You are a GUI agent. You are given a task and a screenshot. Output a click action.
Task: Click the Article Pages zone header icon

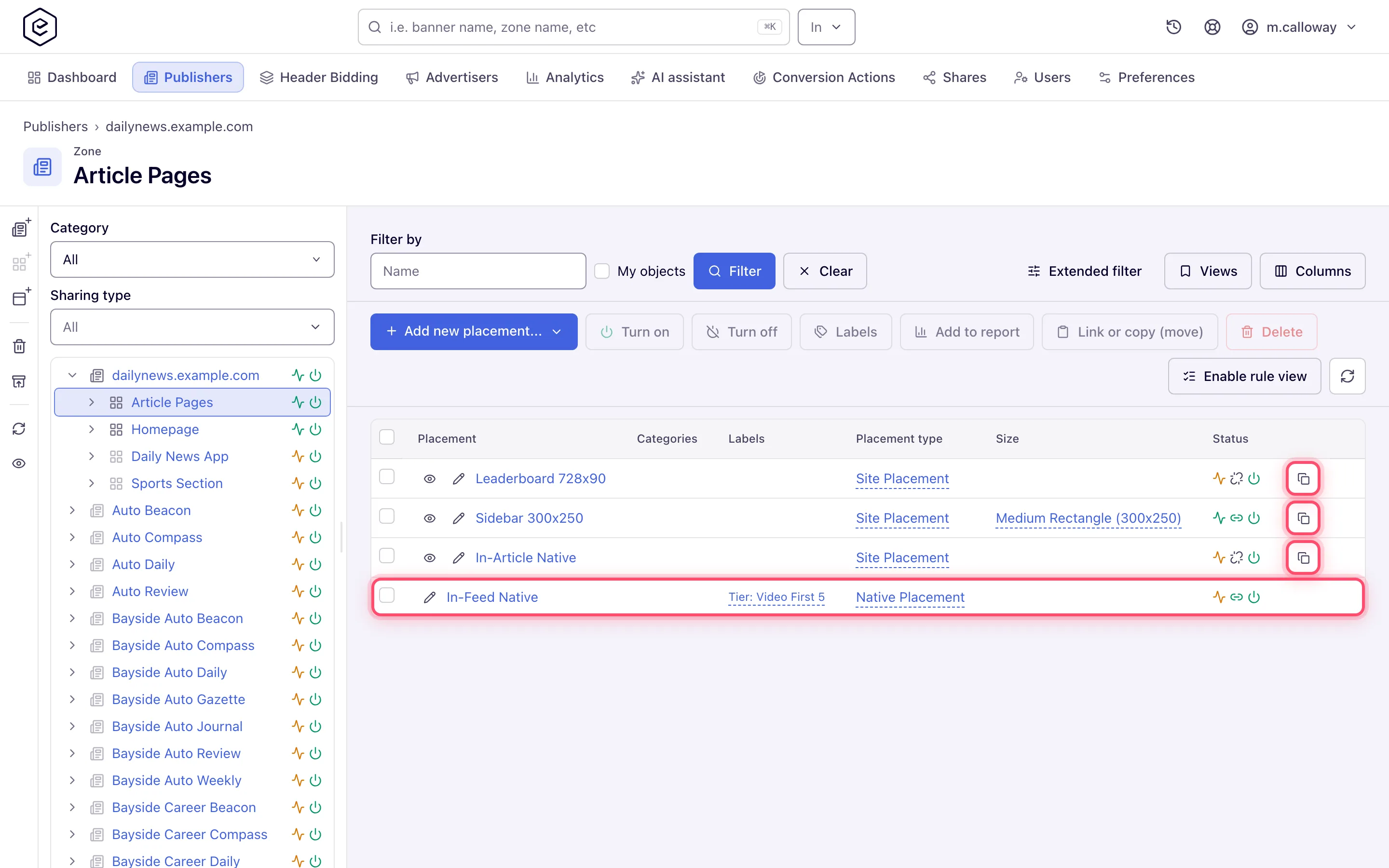42,167
